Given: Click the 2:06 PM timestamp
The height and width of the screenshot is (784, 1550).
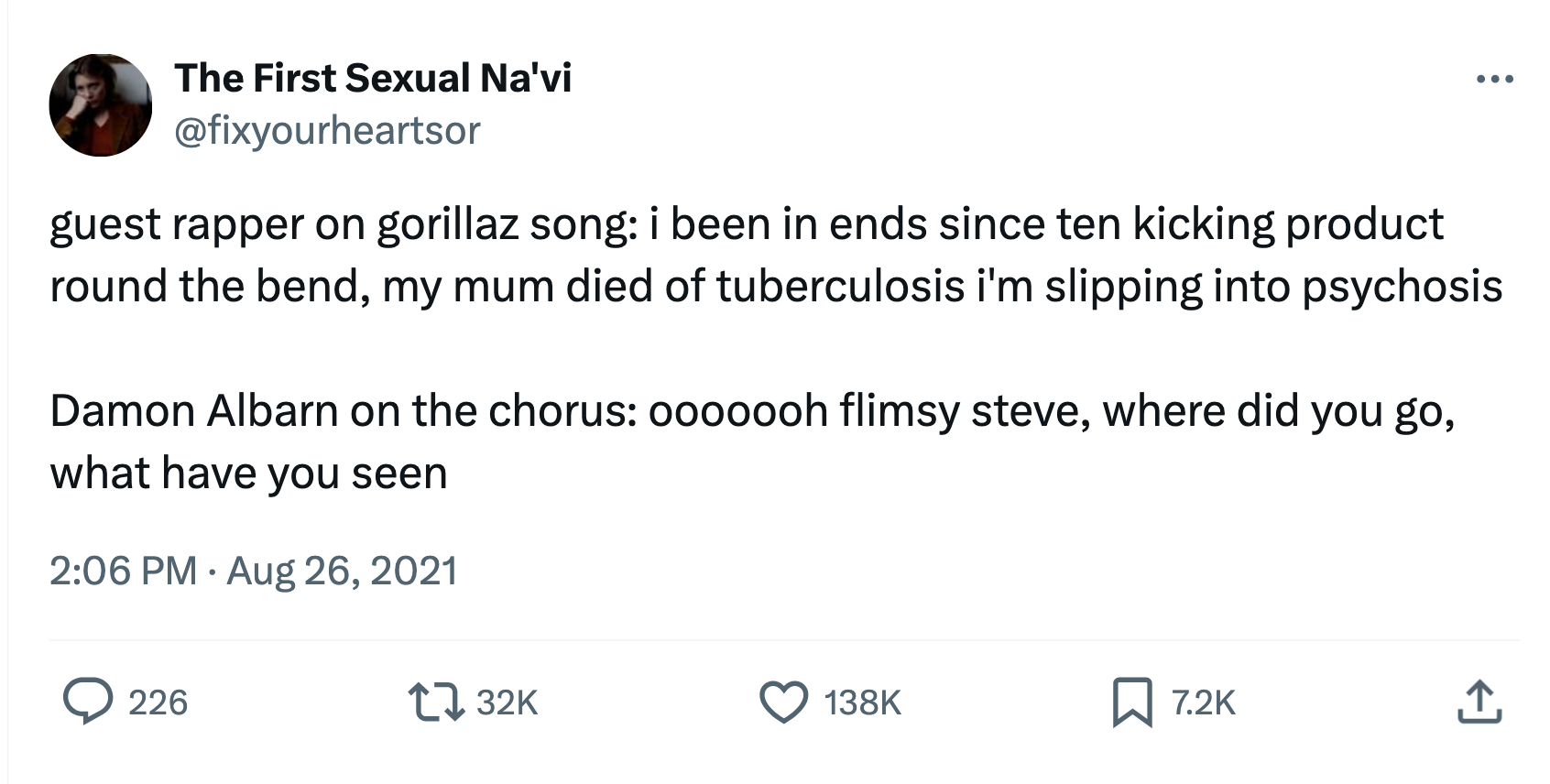Looking at the screenshot, I should point(123,571).
